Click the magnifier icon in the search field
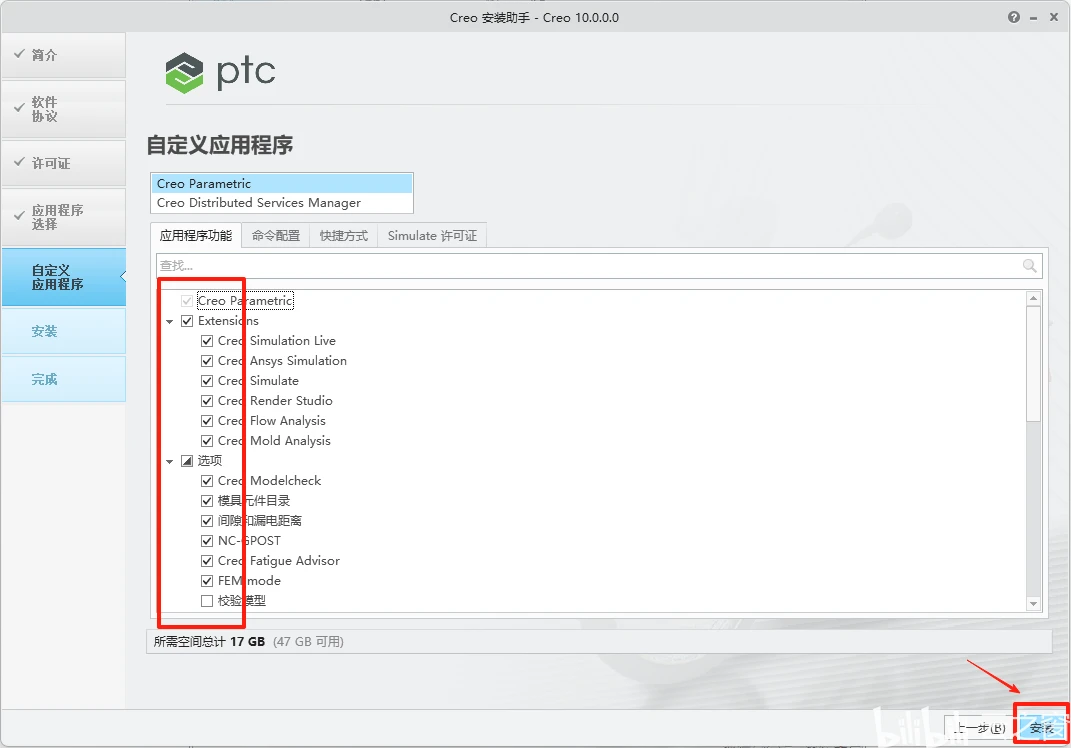The width and height of the screenshot is (1071, 748). pyautogui.click(x=1030, y=265)
